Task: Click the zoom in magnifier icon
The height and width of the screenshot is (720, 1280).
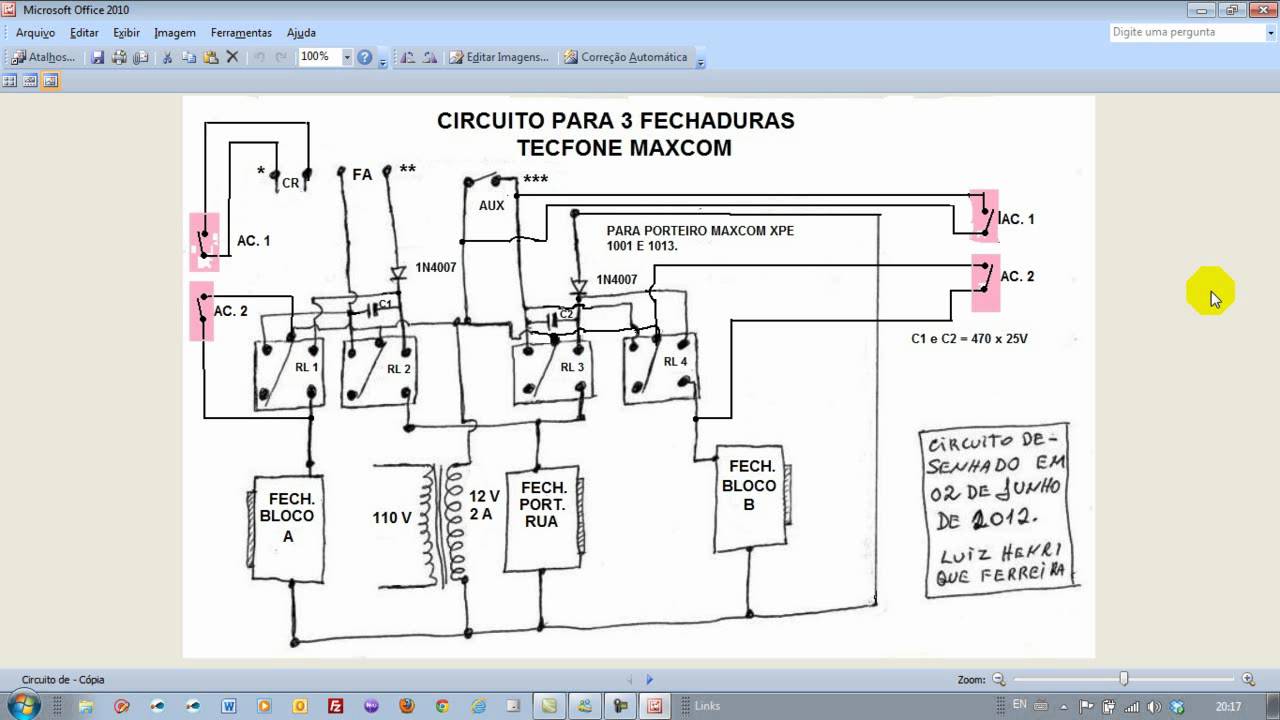Action: (1249, 679)
